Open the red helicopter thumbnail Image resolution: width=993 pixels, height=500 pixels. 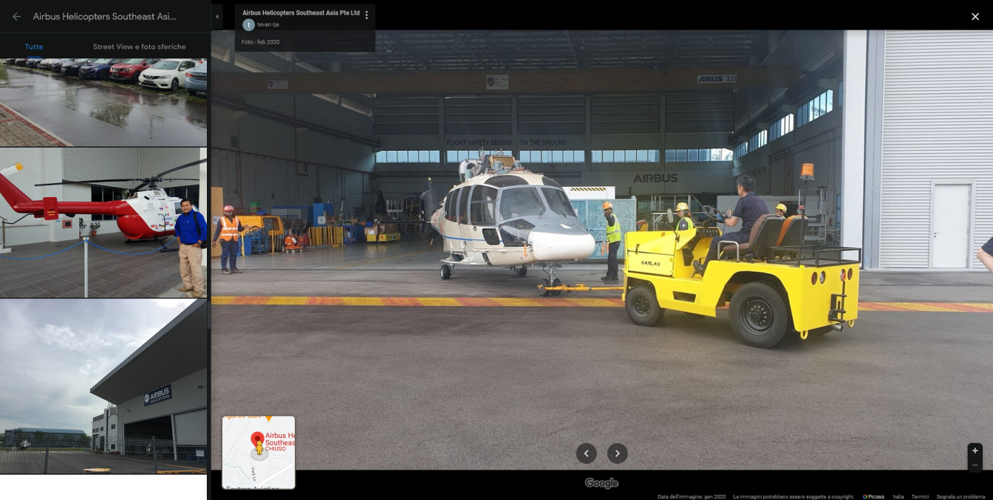coord(103,223)
